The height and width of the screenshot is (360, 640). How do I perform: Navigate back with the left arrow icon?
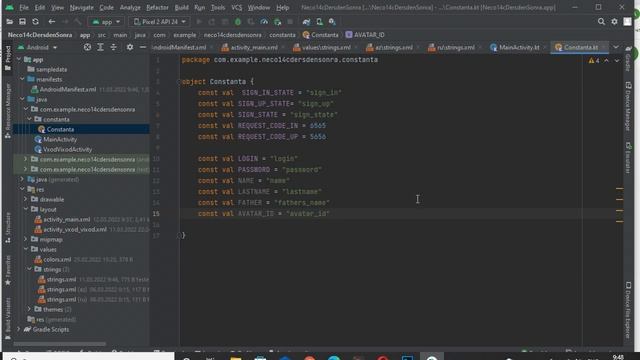click(x=51, y=22)
